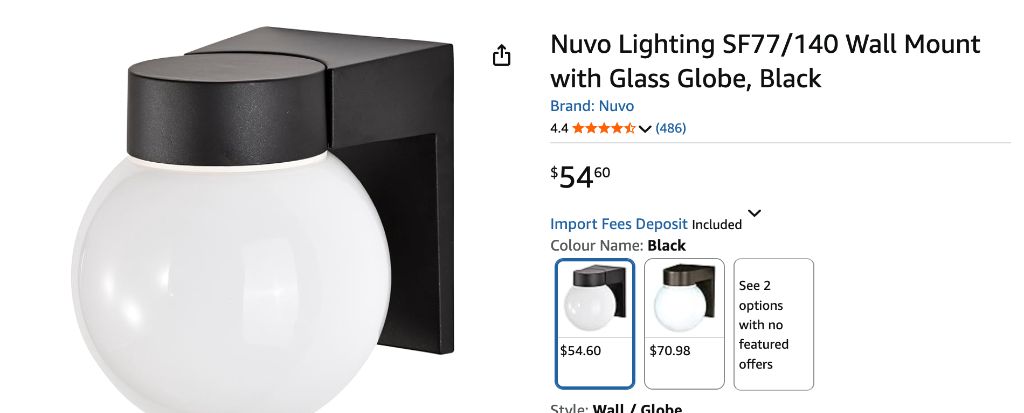Expand the rating breakdown chevron beside the stars
The height and width of the screenshot is (413, 1024).
pyautogui.click(x=645, y=129)
